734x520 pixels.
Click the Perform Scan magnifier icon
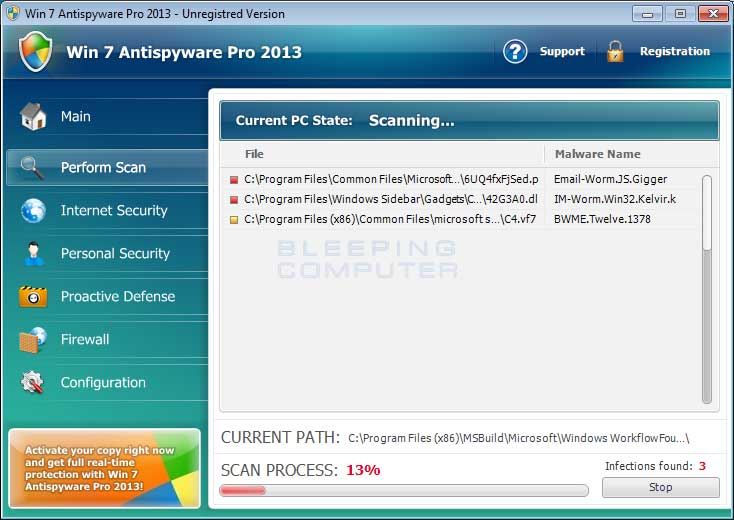(32, 168)
